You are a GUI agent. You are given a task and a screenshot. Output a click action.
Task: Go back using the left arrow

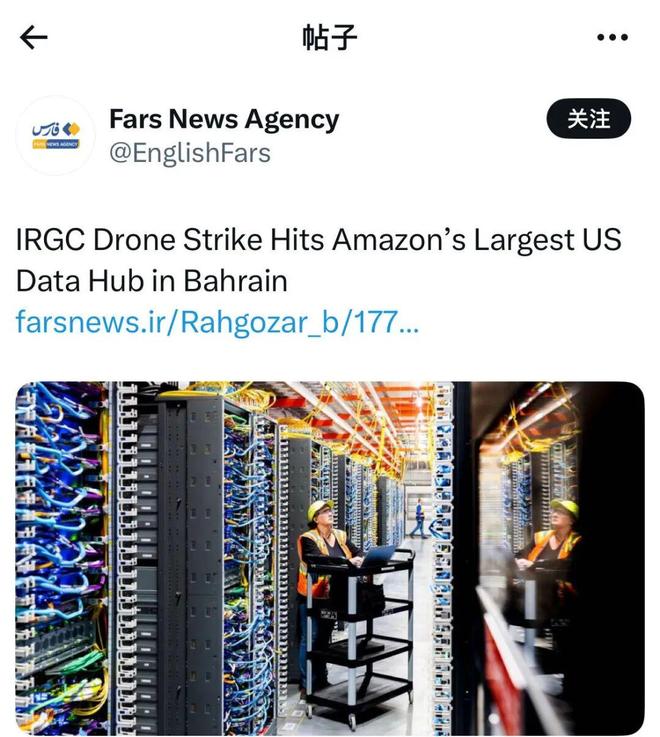34,38
